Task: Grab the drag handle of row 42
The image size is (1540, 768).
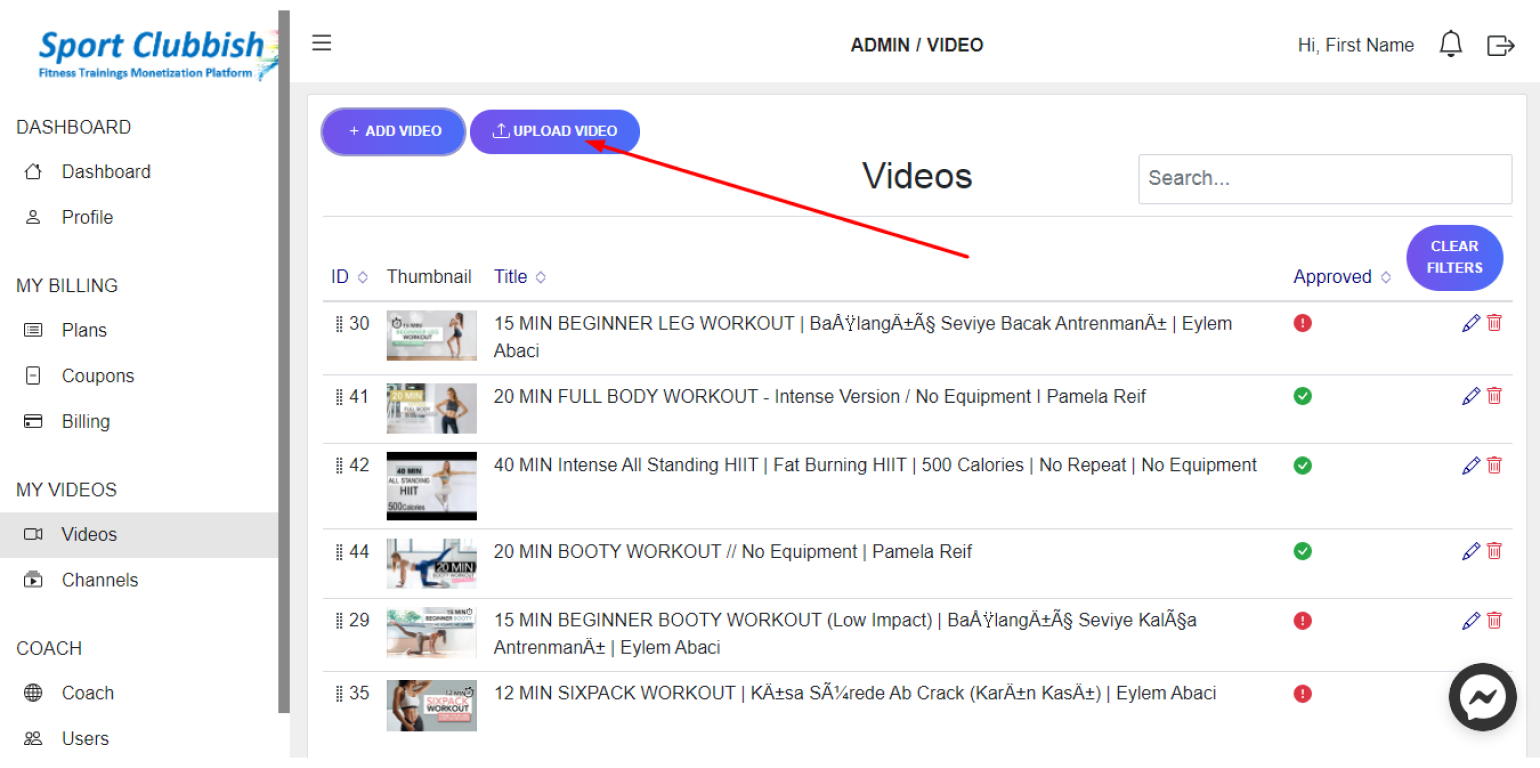Action: coord(339,466)
